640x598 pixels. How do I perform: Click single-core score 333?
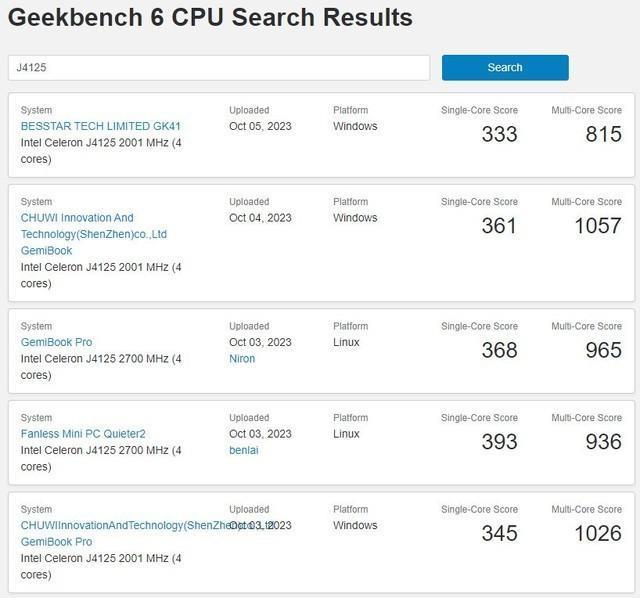click(499, 134)
